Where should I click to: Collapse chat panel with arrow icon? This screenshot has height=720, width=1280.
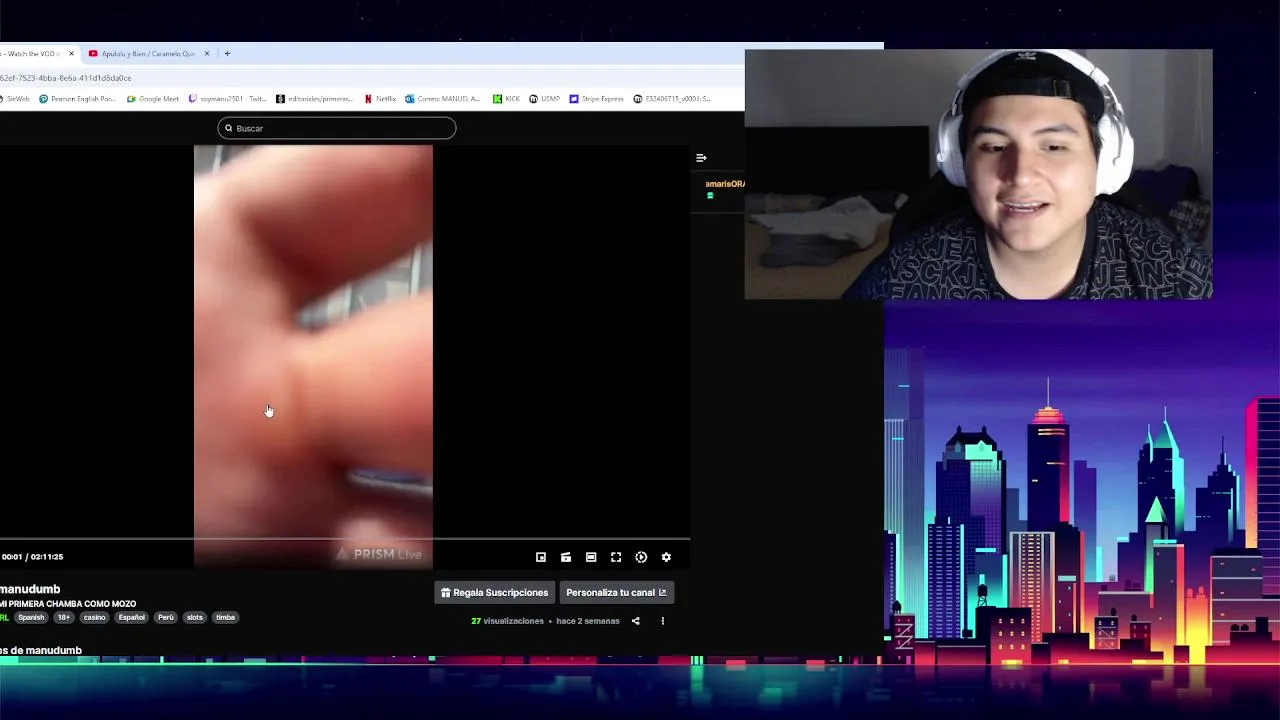pos(701,158)
